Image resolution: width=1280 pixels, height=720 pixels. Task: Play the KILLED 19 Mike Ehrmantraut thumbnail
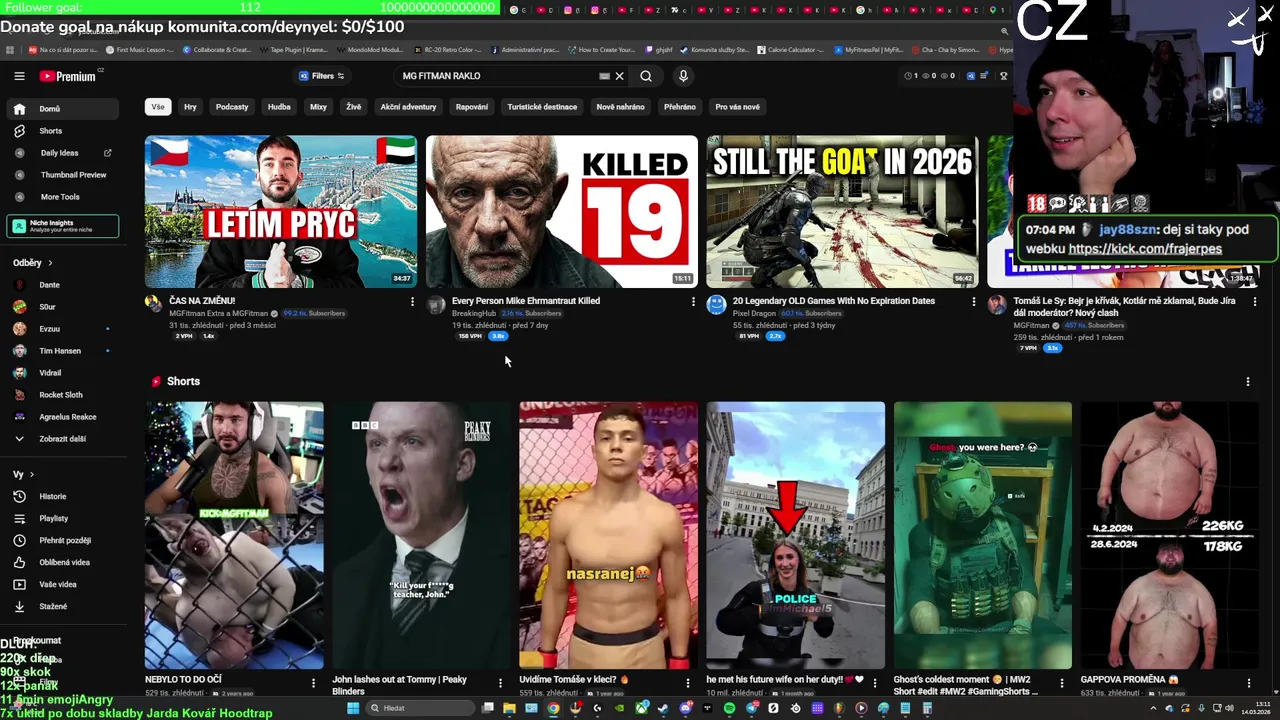(x=562, y=212)
